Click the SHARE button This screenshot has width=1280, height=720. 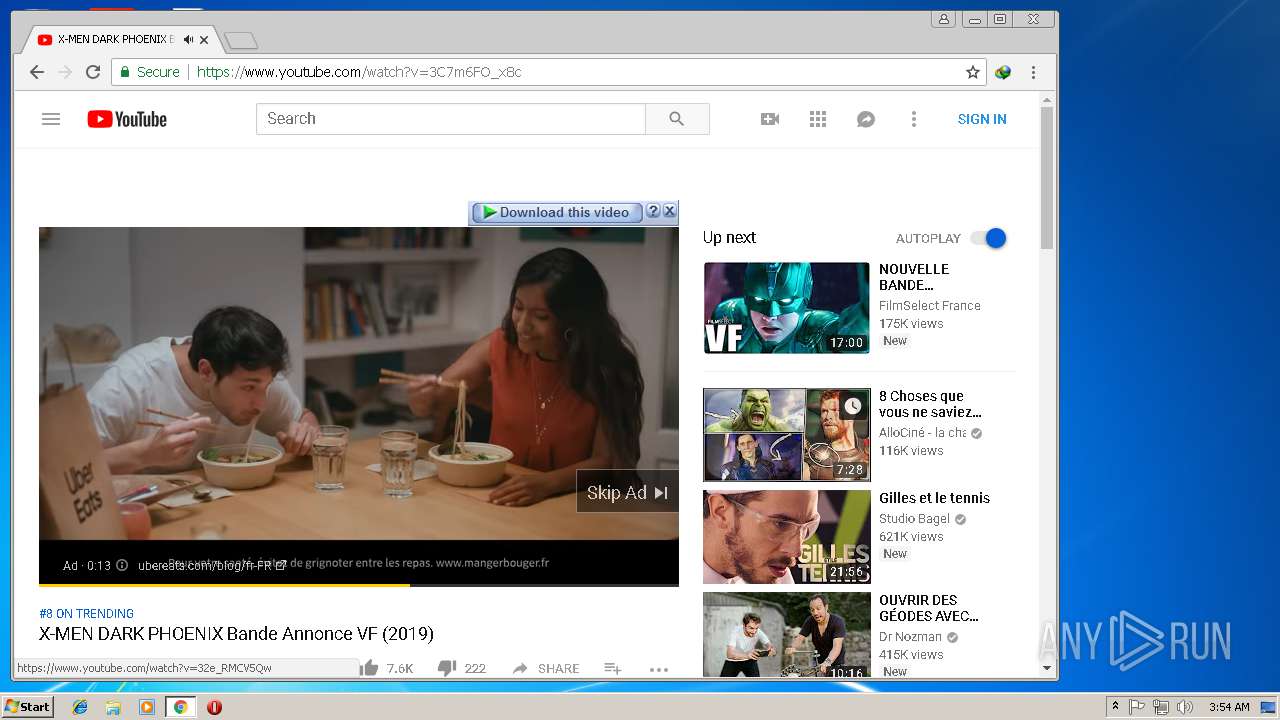546,668
